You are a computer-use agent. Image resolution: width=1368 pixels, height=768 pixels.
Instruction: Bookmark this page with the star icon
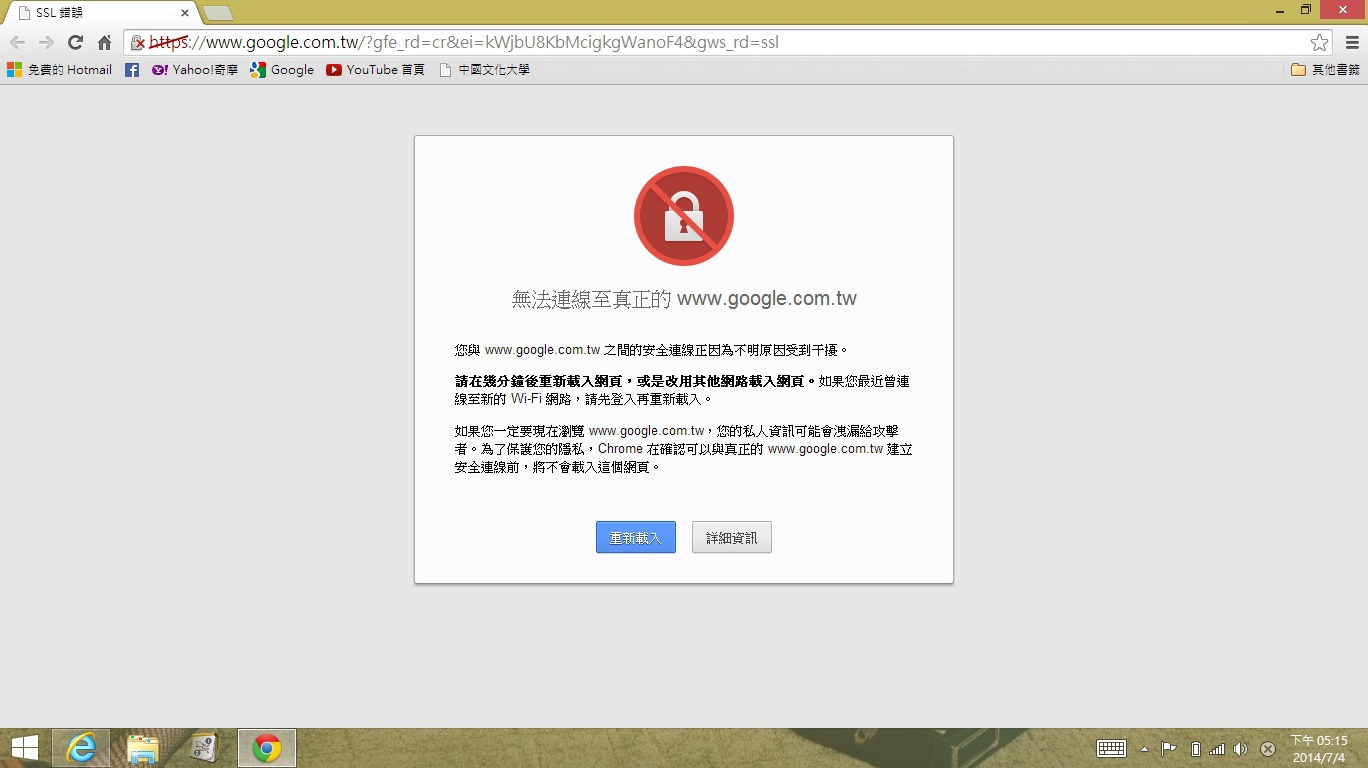pos(1319,43)
